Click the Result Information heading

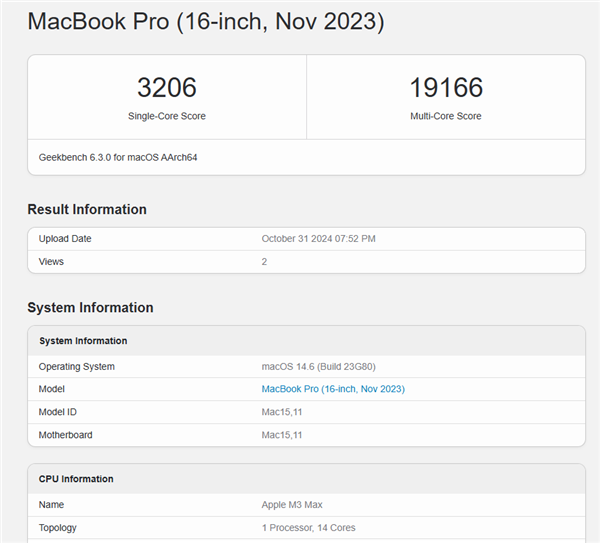(x=87, y=209)
